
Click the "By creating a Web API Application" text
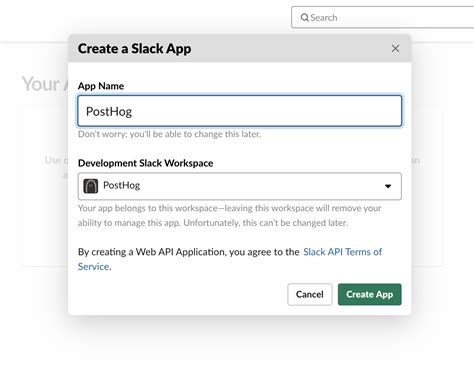click(x=189, y=252)
